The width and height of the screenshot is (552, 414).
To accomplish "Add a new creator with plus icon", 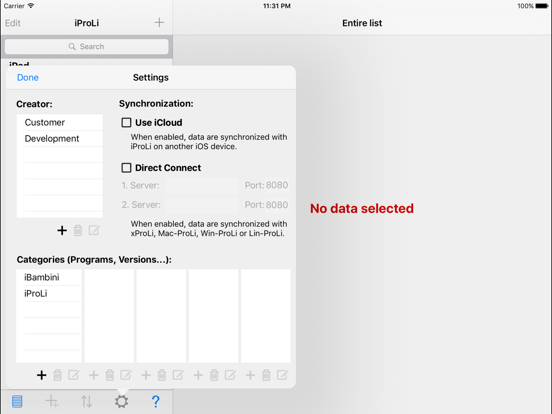I will tap(62, 231).
